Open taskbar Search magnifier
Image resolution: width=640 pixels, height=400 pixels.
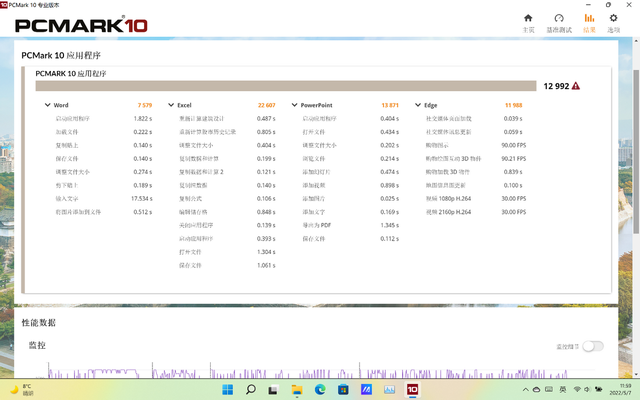pyautogui.click(x=250, y=389)
